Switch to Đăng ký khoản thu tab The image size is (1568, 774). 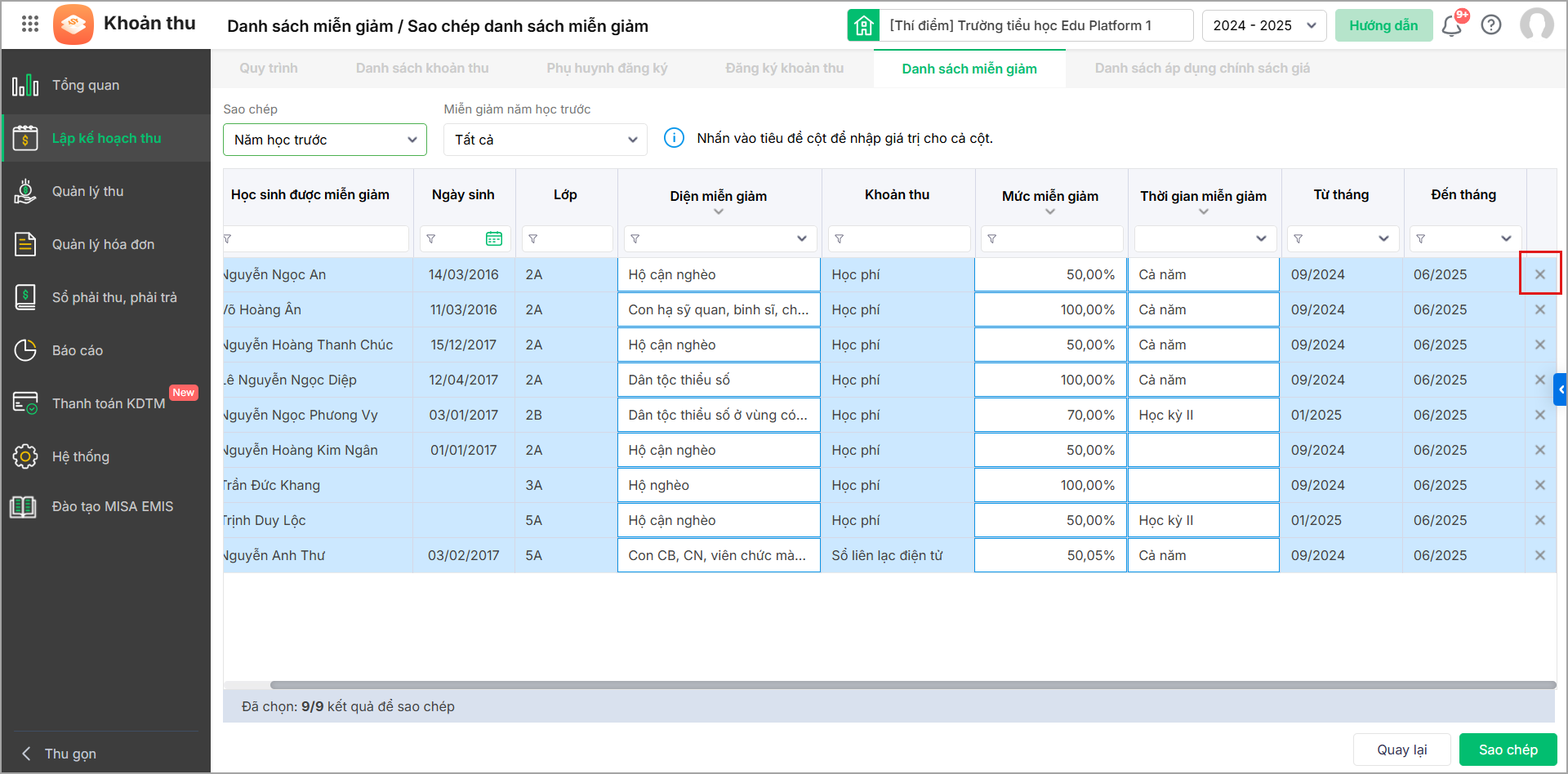pyautogui.click(x=784, y=69)
